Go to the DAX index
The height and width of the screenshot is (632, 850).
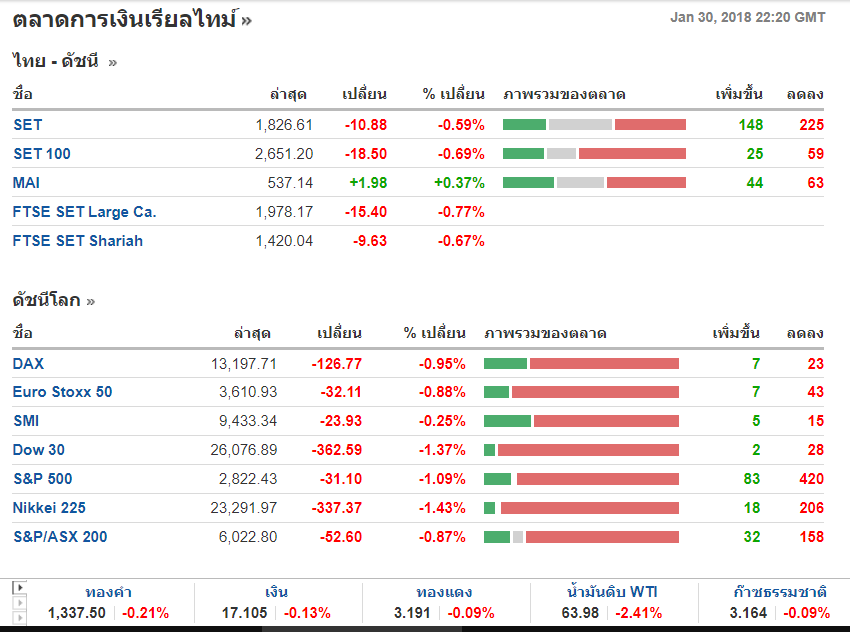(x=28, y=363)
